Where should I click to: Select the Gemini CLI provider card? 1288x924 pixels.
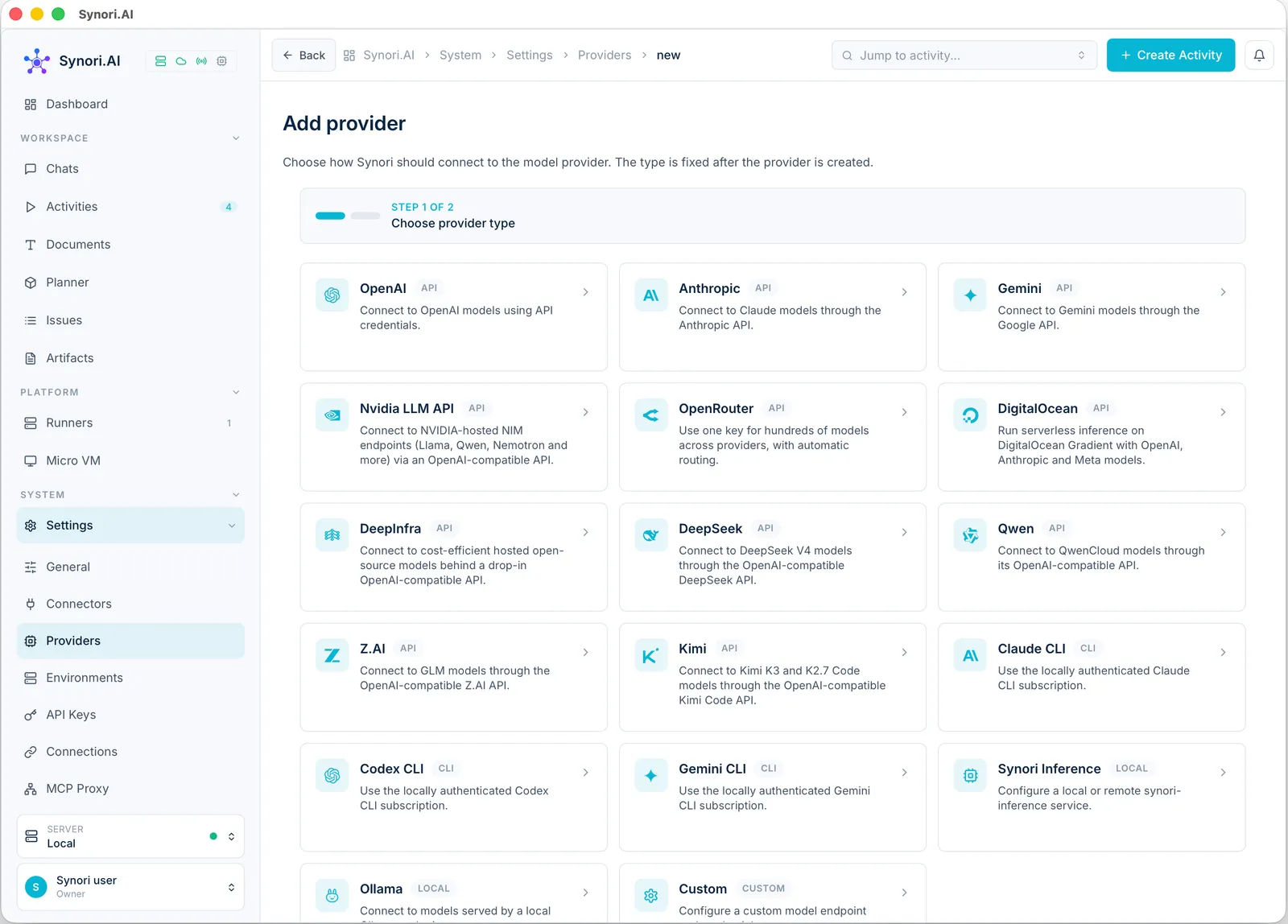click(x=773, y=798)
